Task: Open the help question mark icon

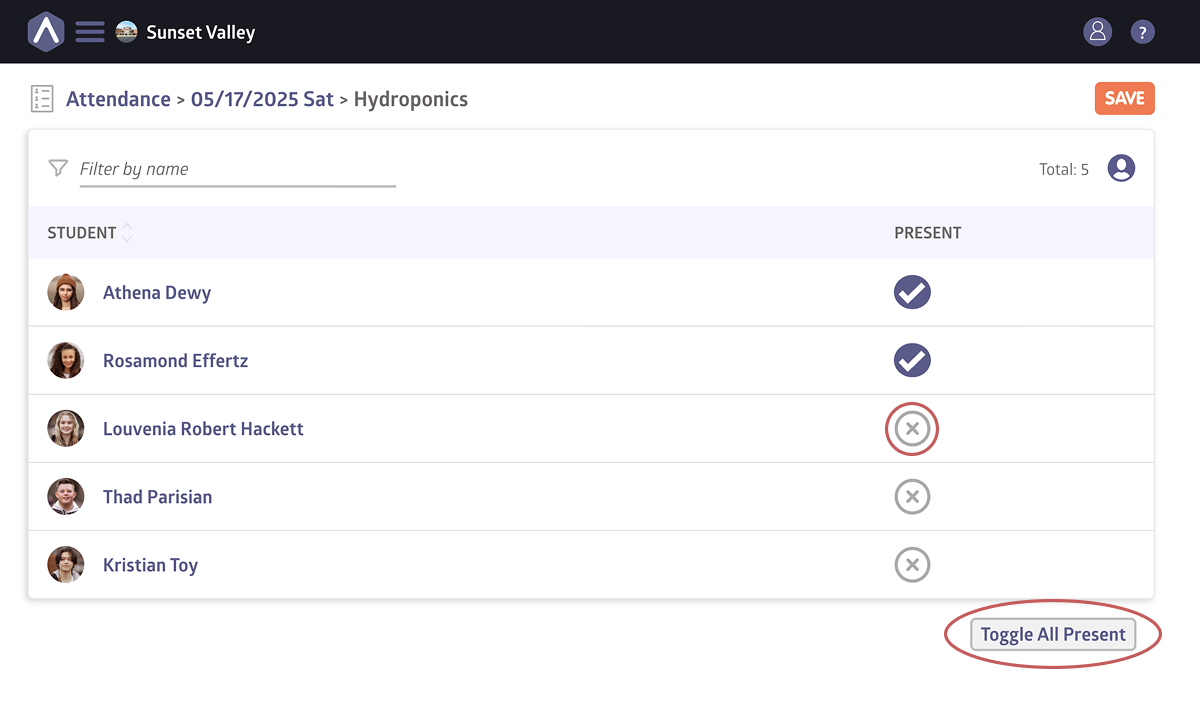Action: [x=1142, y=32]
